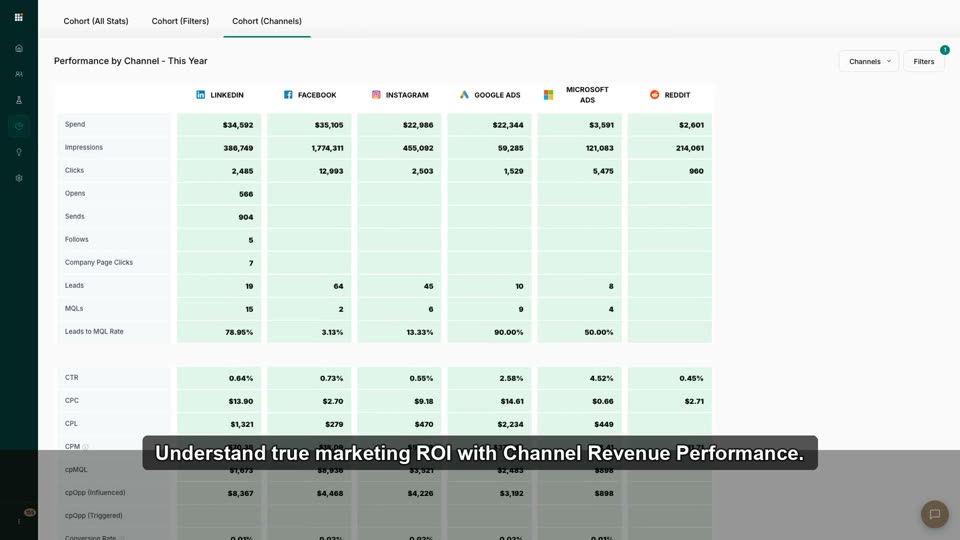The height and width of the screenshot is (540, 960).
Task: Switch to Cohort (Filters) tab
Action: tap(180, 21)
